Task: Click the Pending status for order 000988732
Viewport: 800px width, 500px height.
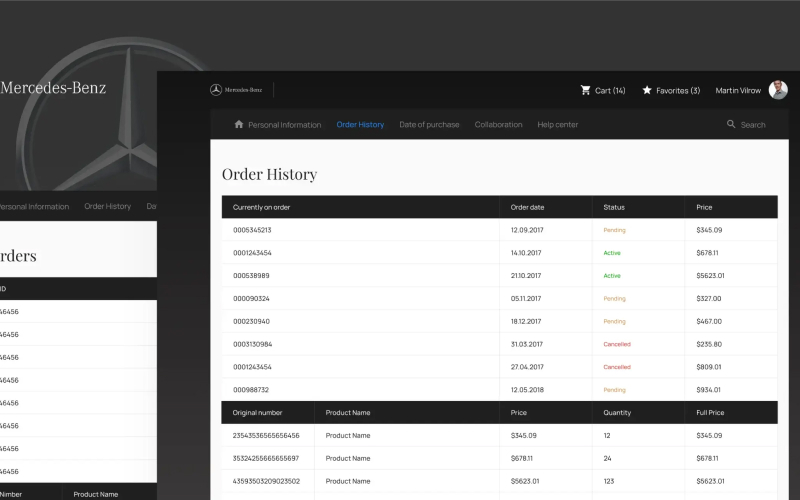Action: point(614,390)
